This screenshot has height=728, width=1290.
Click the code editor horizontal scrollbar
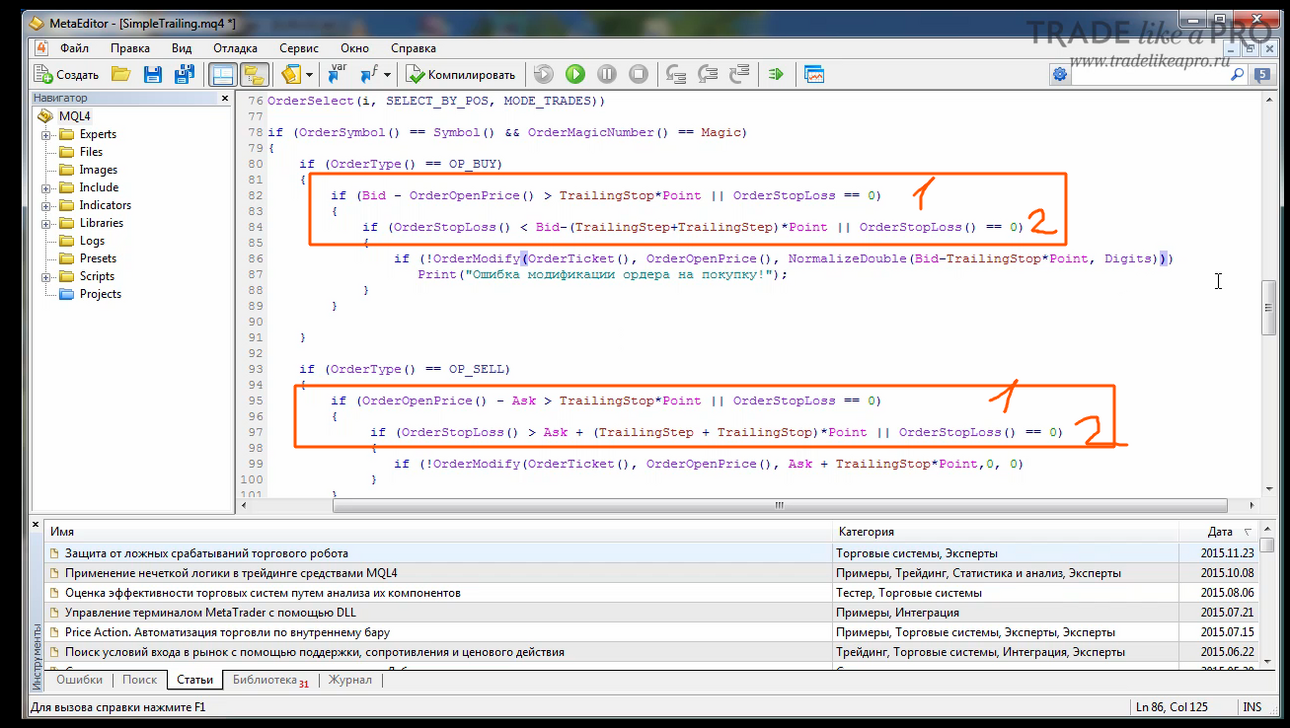(x=780, y=506)
